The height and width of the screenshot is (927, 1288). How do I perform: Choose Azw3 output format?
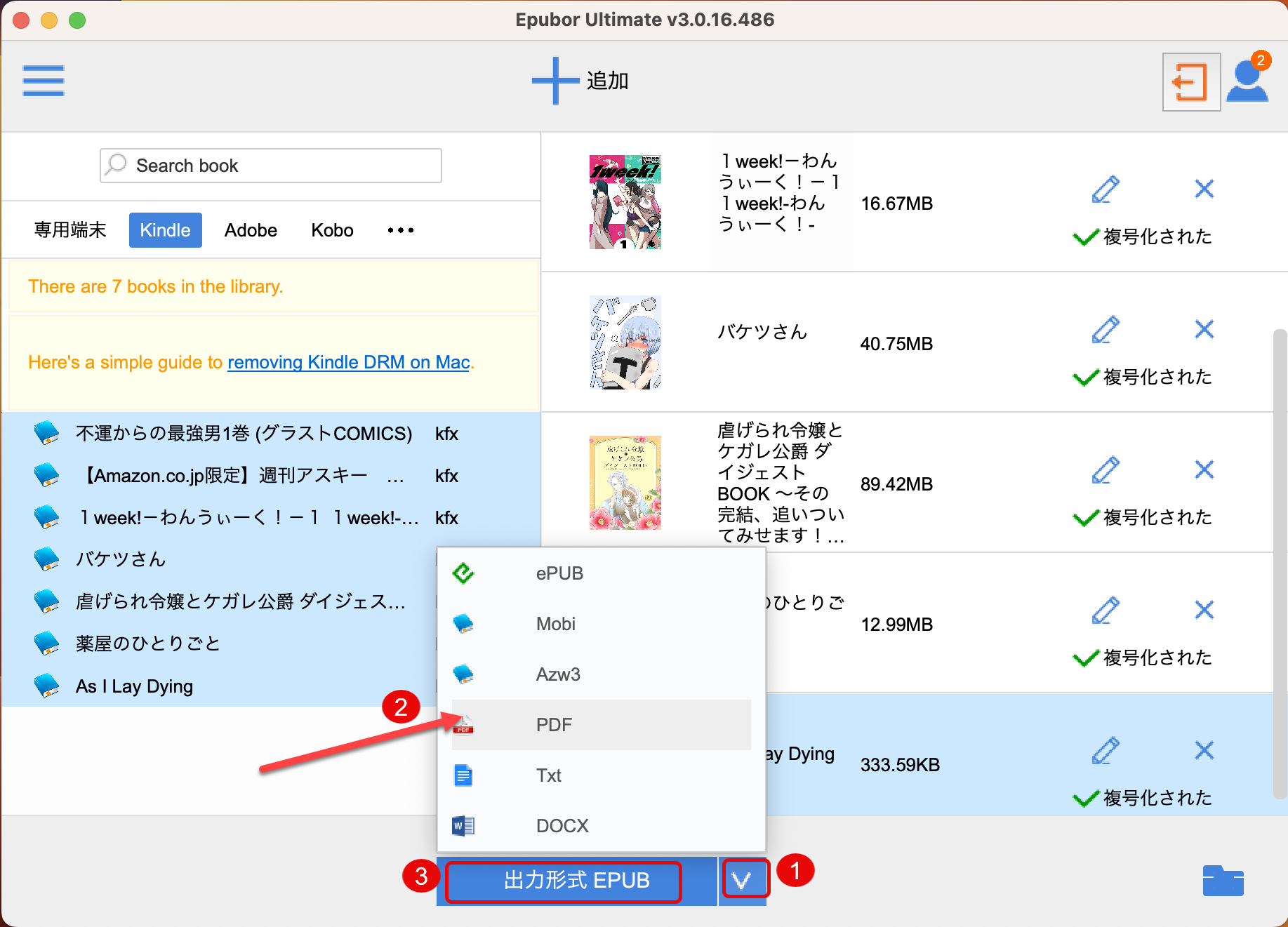click(601, 674)
